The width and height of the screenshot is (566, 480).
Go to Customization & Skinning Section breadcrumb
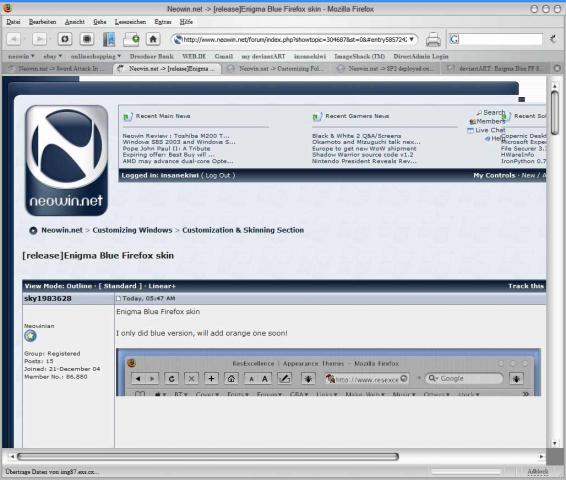pyautogui.click(x=243, y=230)
